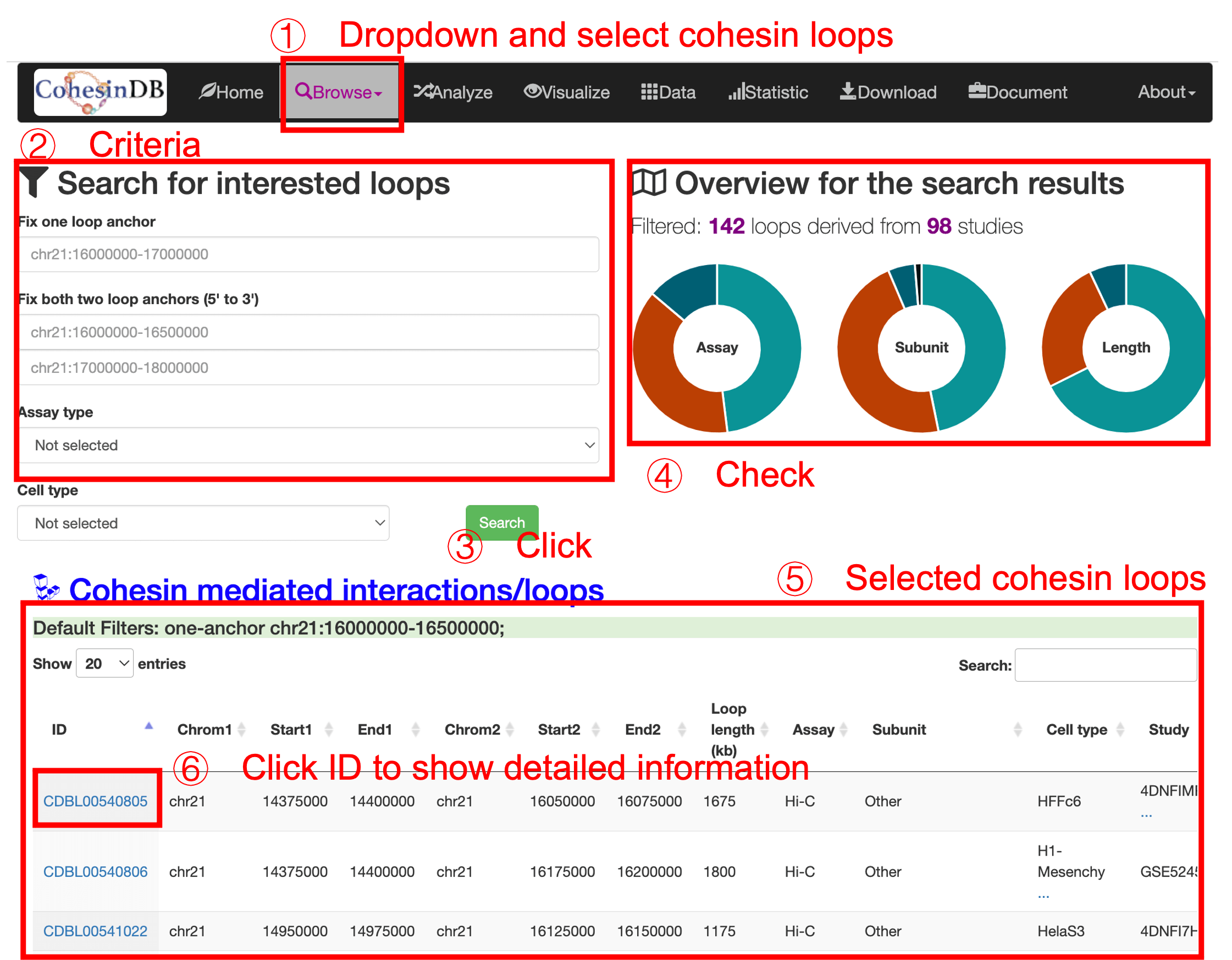Click the Download arrow icon
The width and height of the screenshot is (1232, 960).
(848, 91)
